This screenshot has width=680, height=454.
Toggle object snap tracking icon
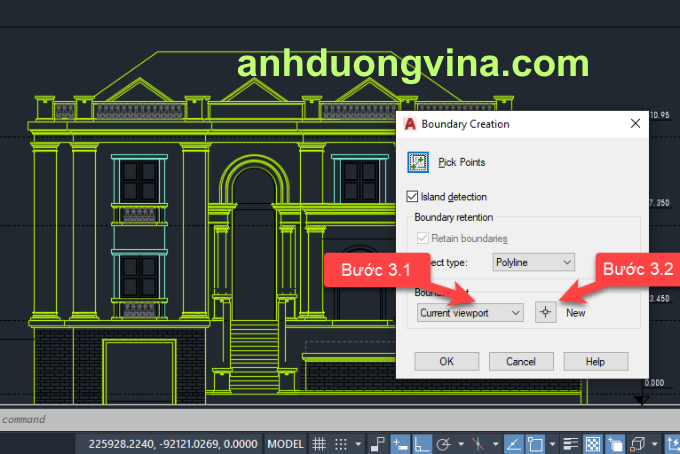[x=511, y=443]
